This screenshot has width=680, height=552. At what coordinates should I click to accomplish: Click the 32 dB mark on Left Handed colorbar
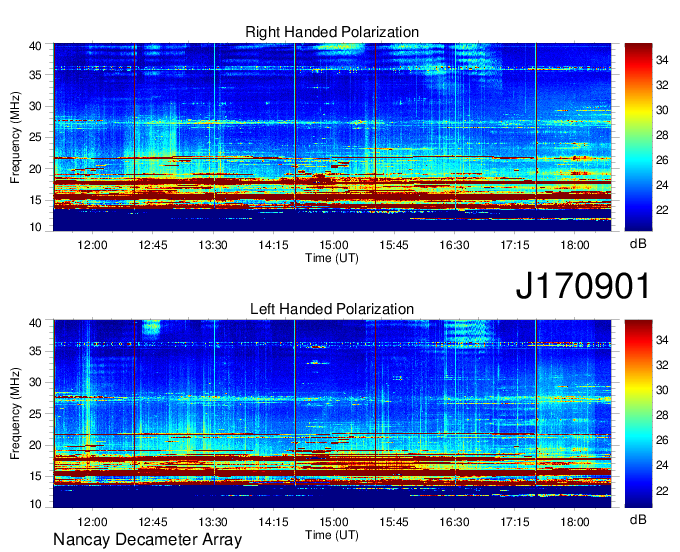click(662, 365)
